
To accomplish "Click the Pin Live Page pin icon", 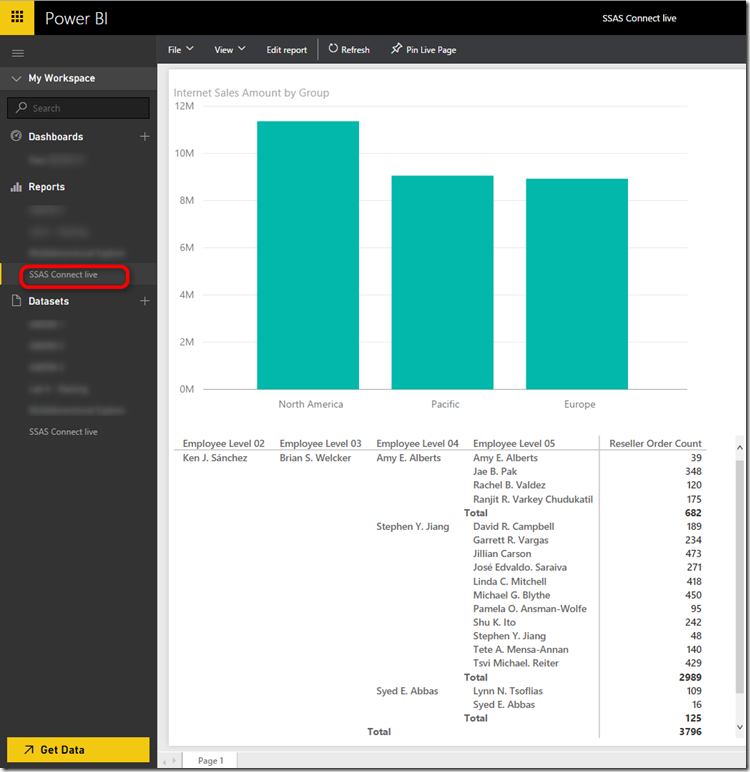I will (396, 49).
